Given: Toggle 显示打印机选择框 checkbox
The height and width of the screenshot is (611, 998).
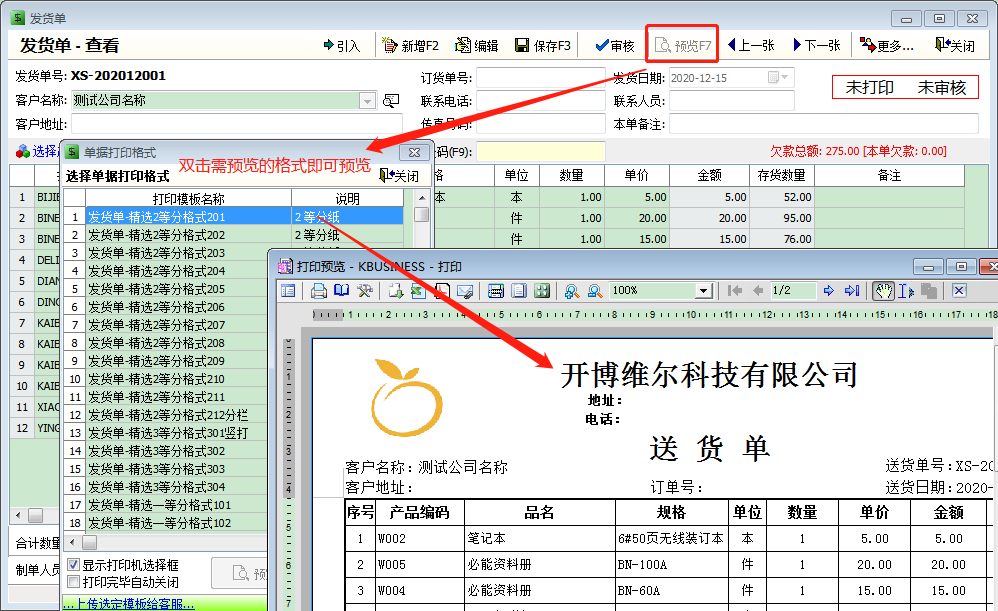Looking at the screenshot, I should click(x=73, y=565).
